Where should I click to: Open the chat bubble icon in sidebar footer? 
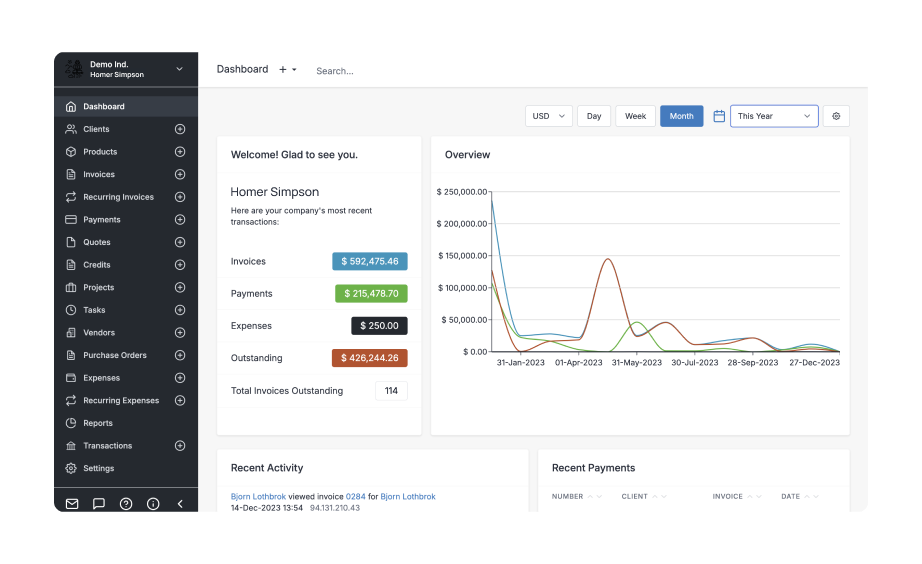(99, 504)
